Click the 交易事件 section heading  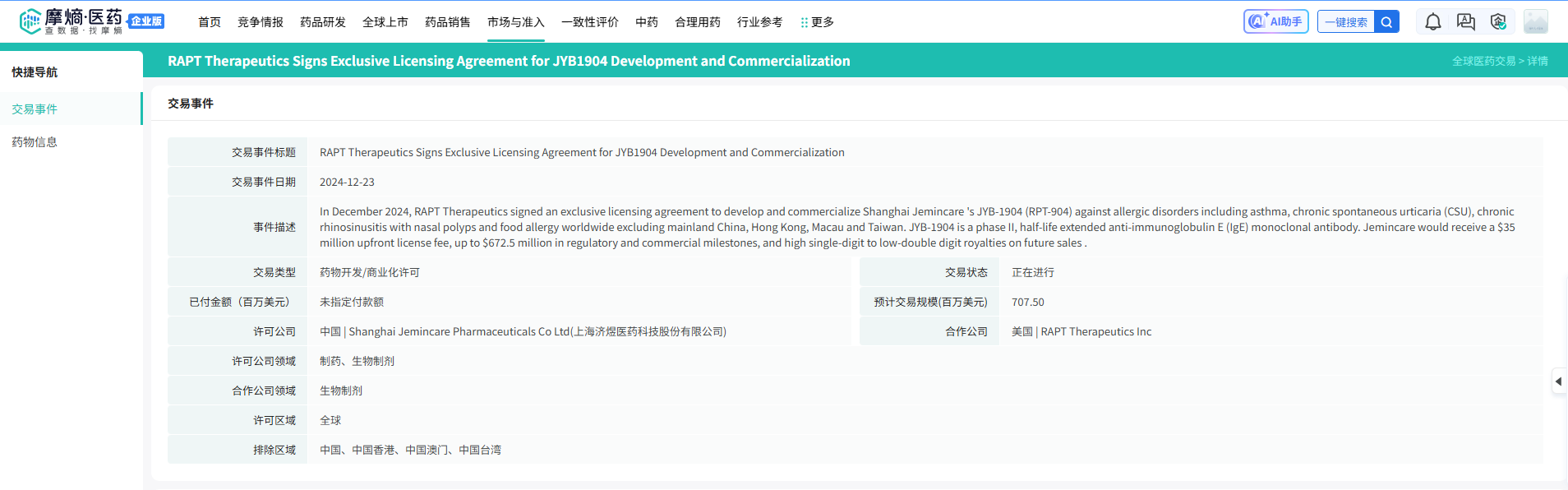point(191,104)
